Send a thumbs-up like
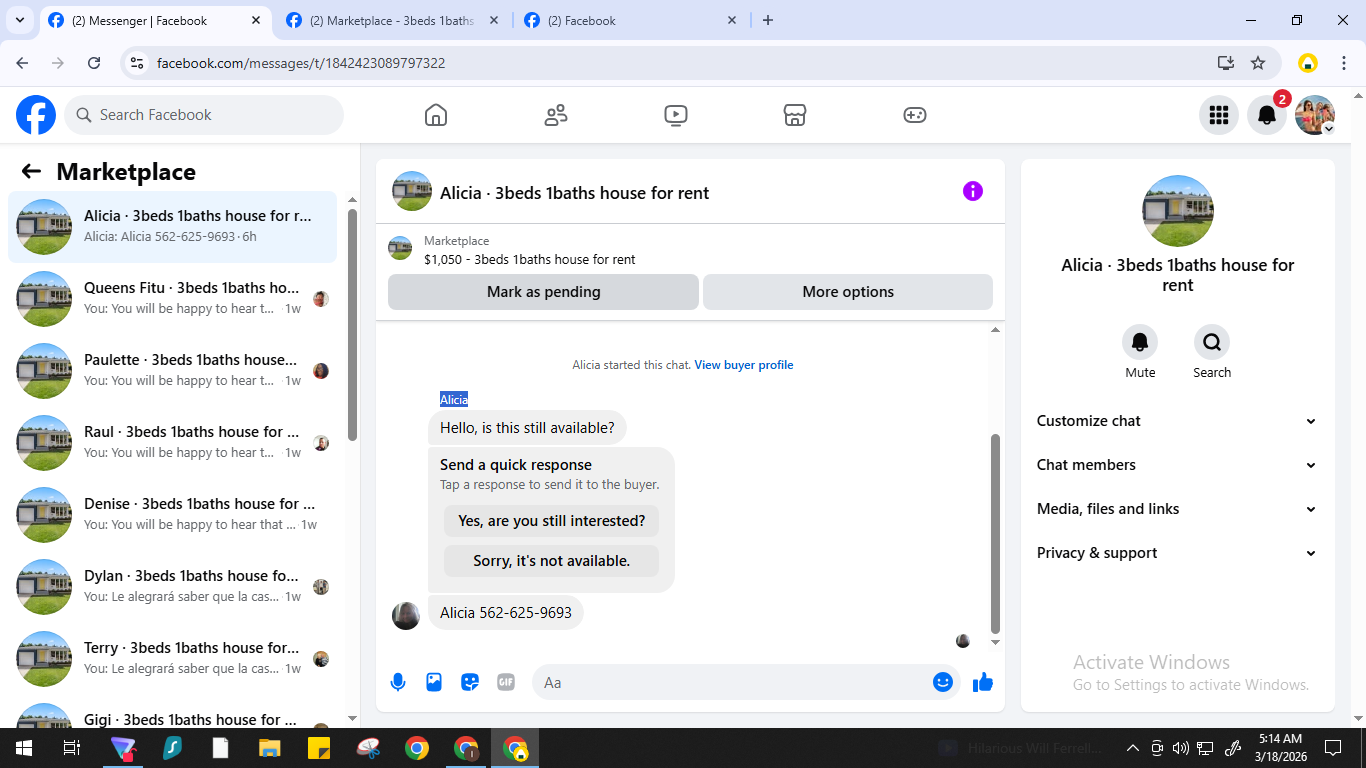 click(x=983, y=682)
